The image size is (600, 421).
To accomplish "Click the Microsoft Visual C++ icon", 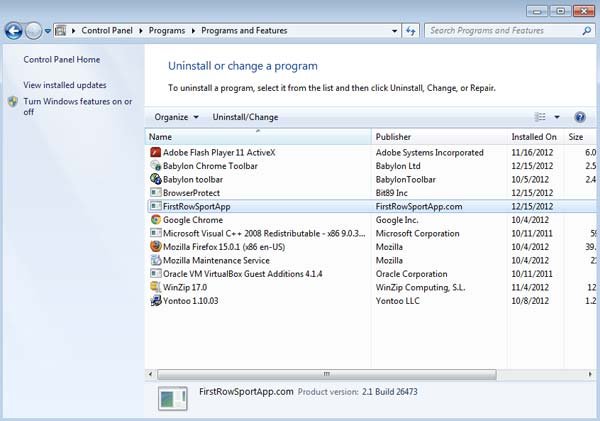I will pyautogui.click(x=155, y=233).
